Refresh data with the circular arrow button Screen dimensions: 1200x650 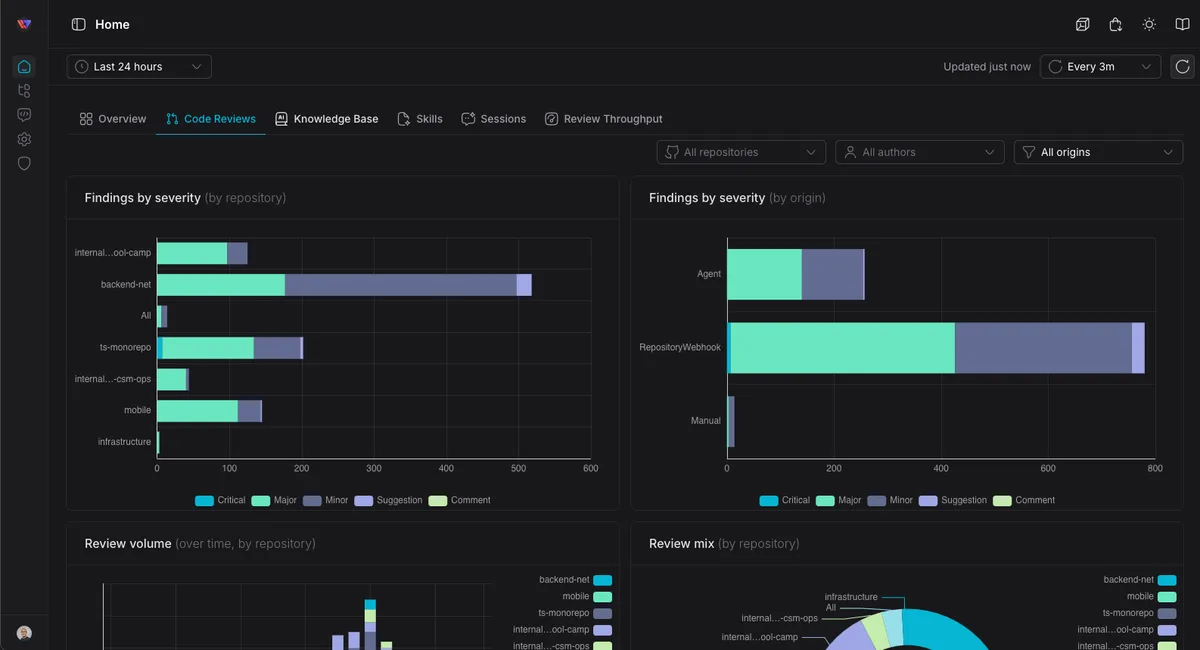click(1182, 67)
